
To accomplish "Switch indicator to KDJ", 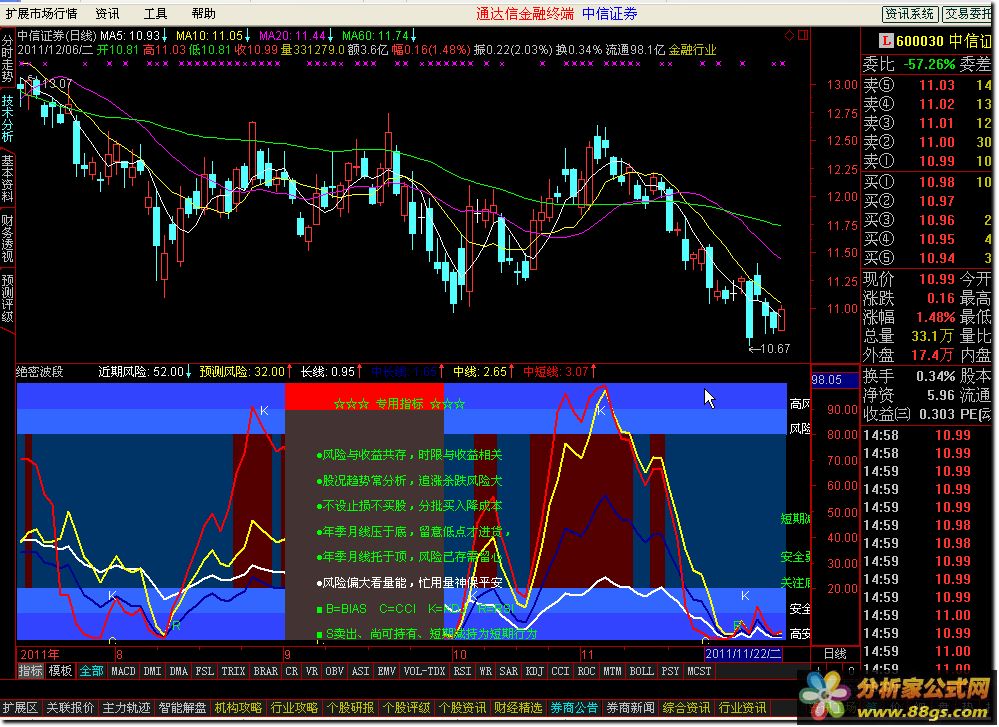I will (x=535, y=671).
